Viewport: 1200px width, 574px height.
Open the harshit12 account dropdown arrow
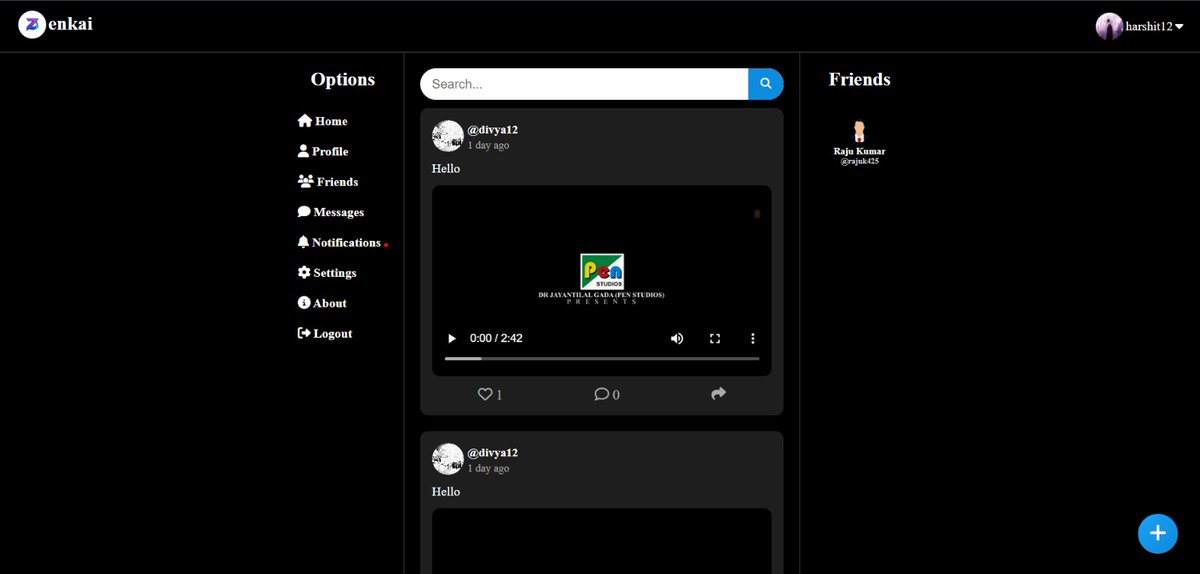1179,27
